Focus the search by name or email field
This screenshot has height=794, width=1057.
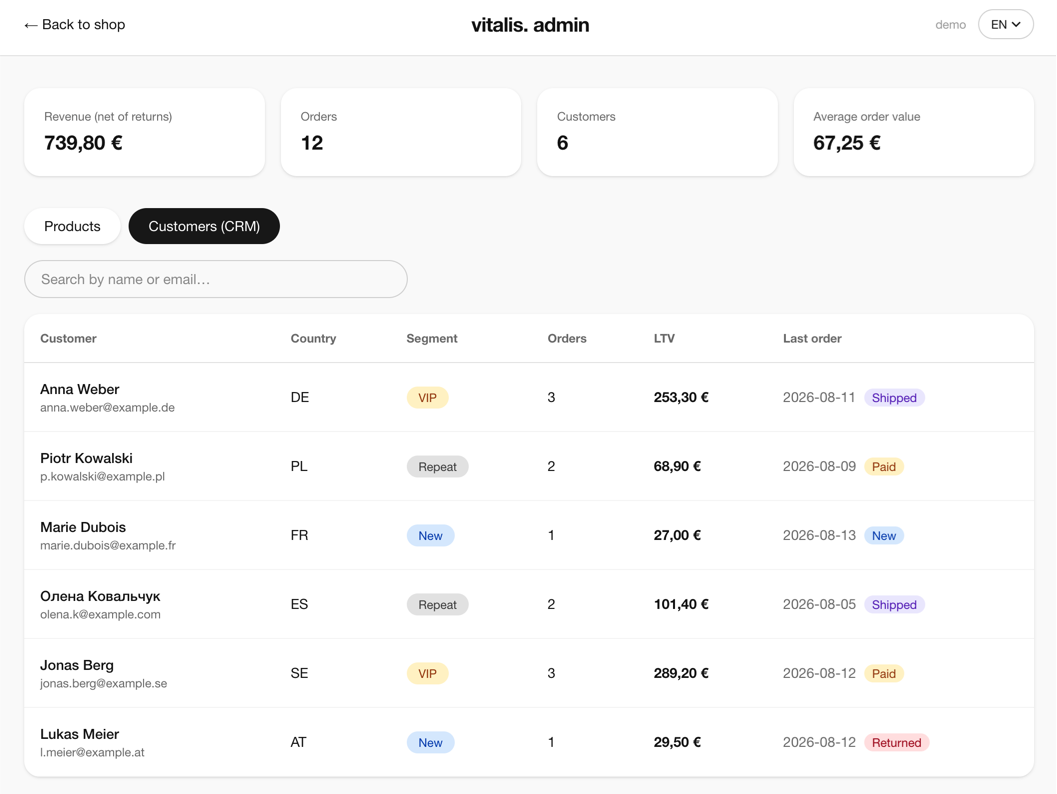[216, 279]
